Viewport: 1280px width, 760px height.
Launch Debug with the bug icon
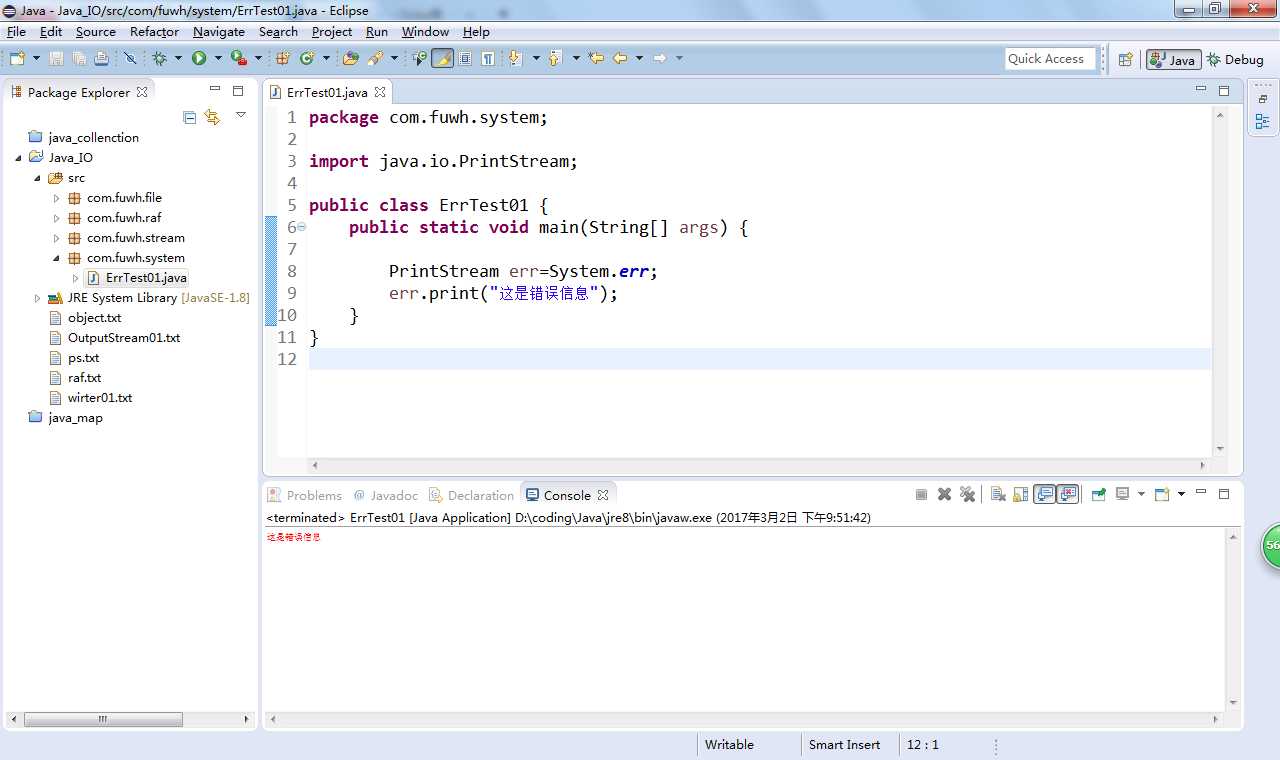tap(159, 58)
